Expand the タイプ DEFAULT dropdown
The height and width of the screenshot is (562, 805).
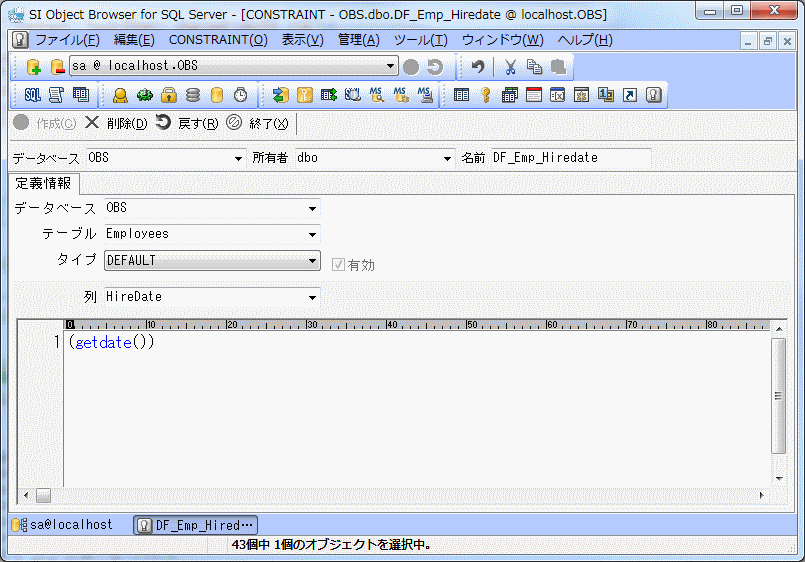(x=312, y=261)
